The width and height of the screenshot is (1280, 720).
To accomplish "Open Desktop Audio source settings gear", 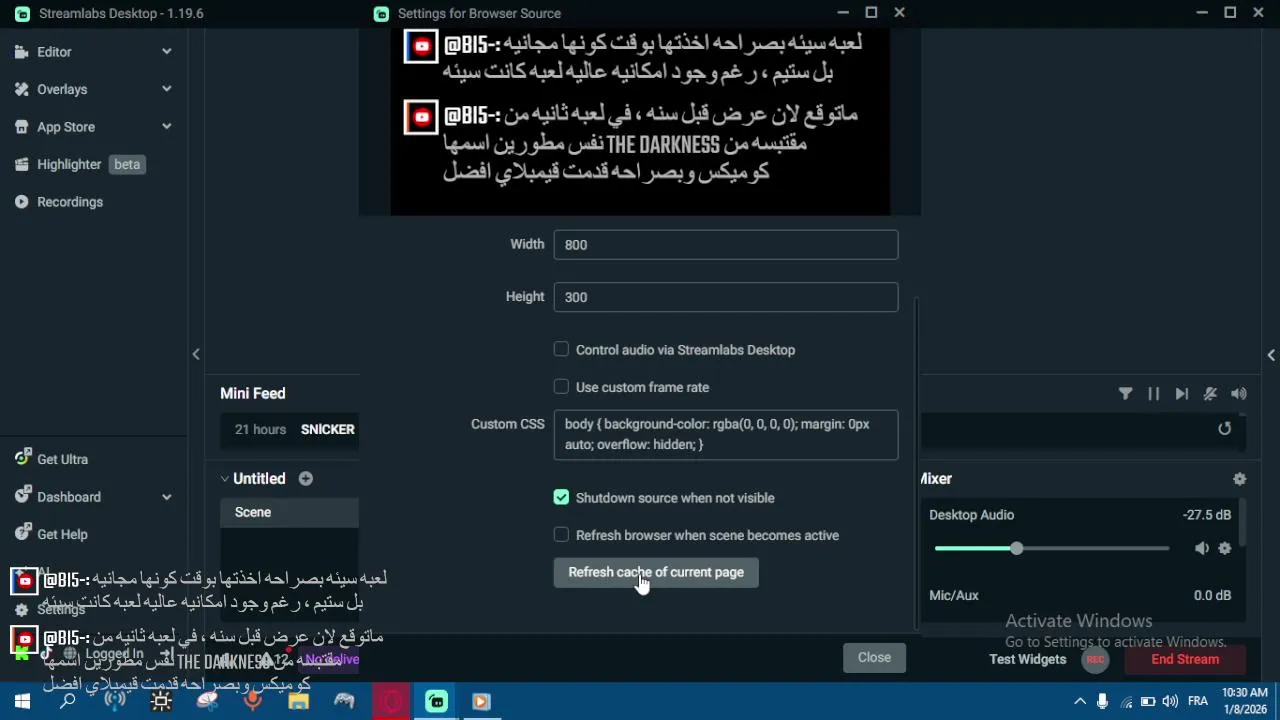I will tap(1224, 548).
